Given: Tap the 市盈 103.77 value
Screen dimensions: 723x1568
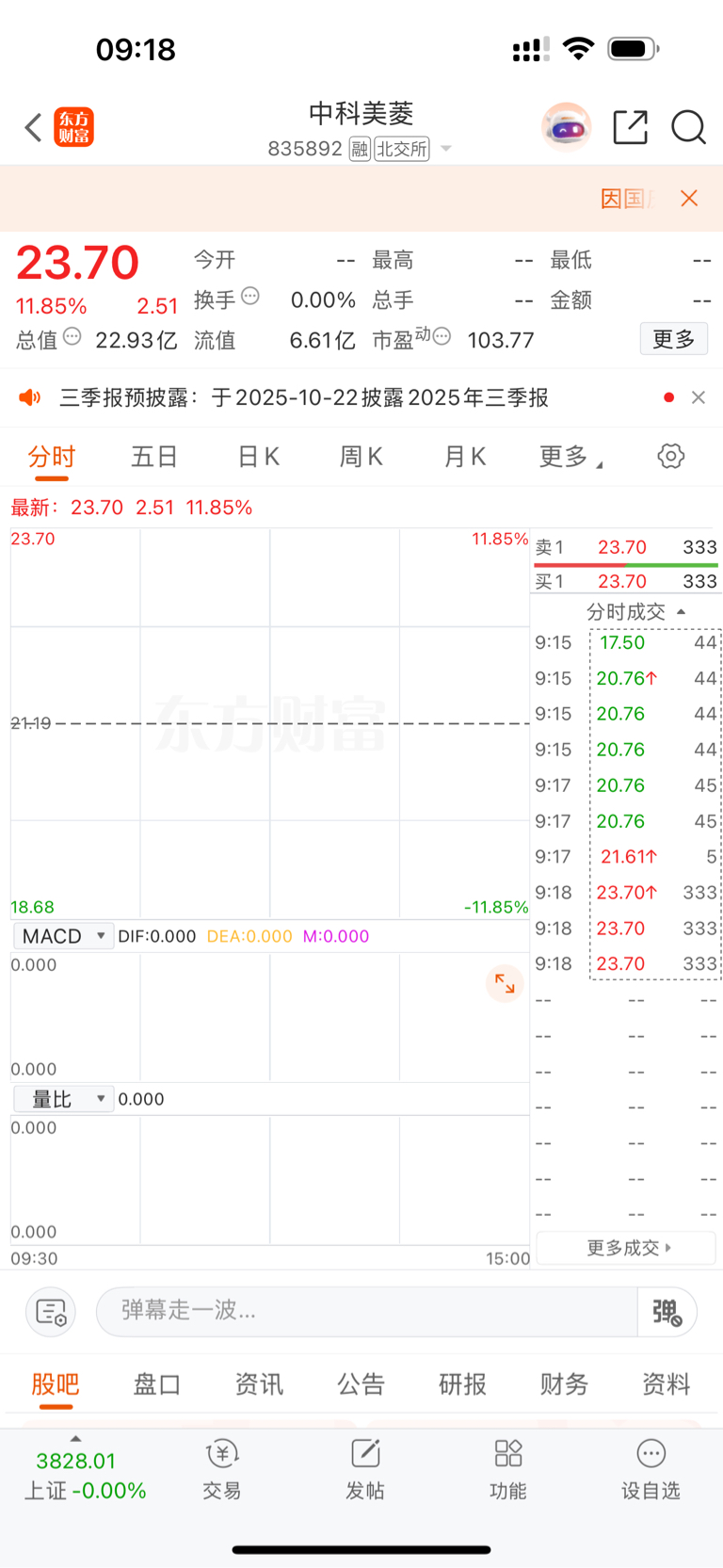Looking at the screenshot, I should coord(501,340).
